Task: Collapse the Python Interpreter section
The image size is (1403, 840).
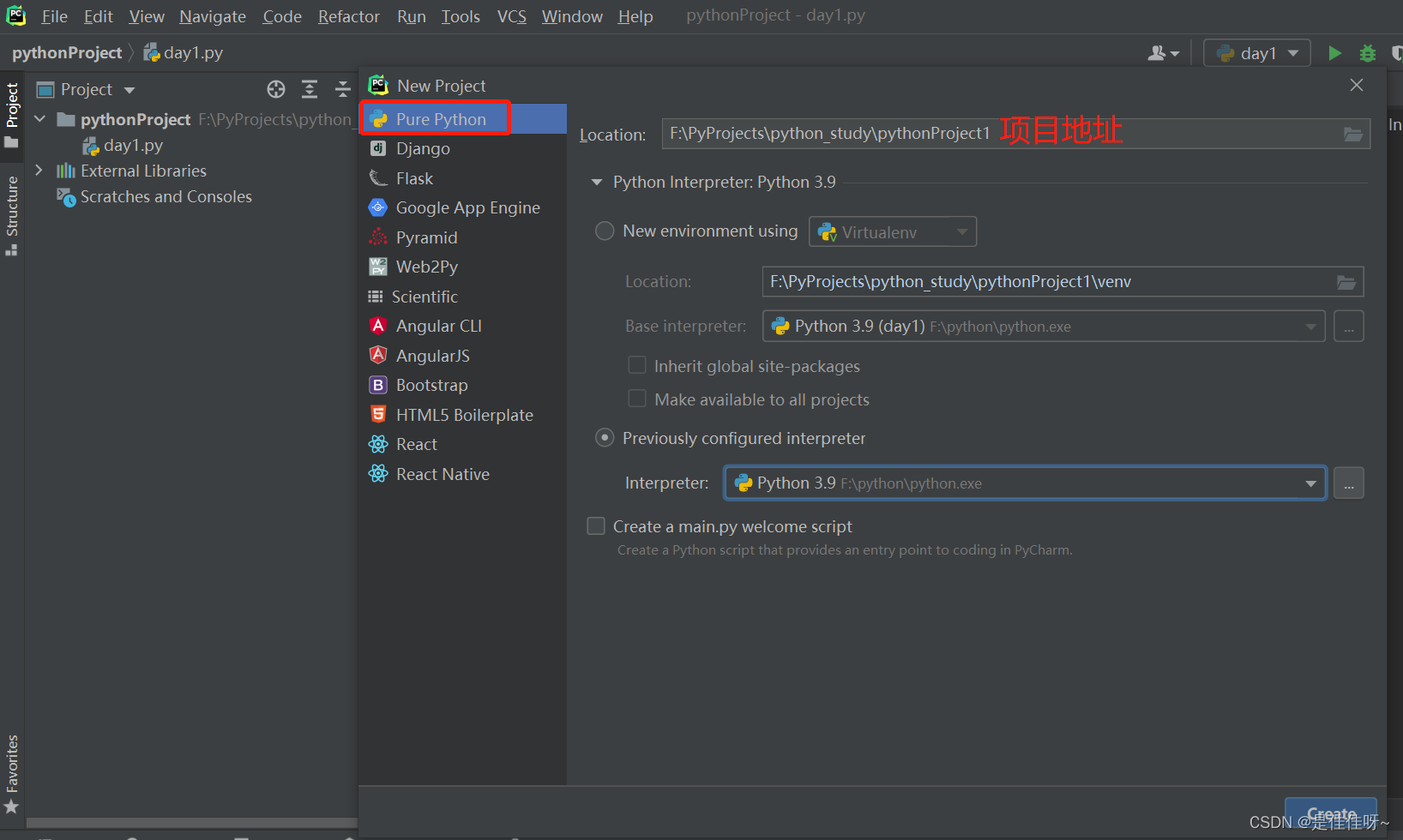Action: point(597,183)
